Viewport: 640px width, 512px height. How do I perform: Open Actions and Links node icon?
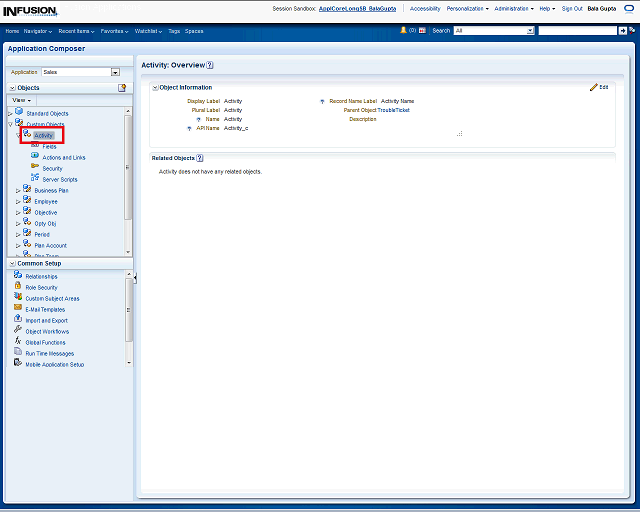pos(35,157)
